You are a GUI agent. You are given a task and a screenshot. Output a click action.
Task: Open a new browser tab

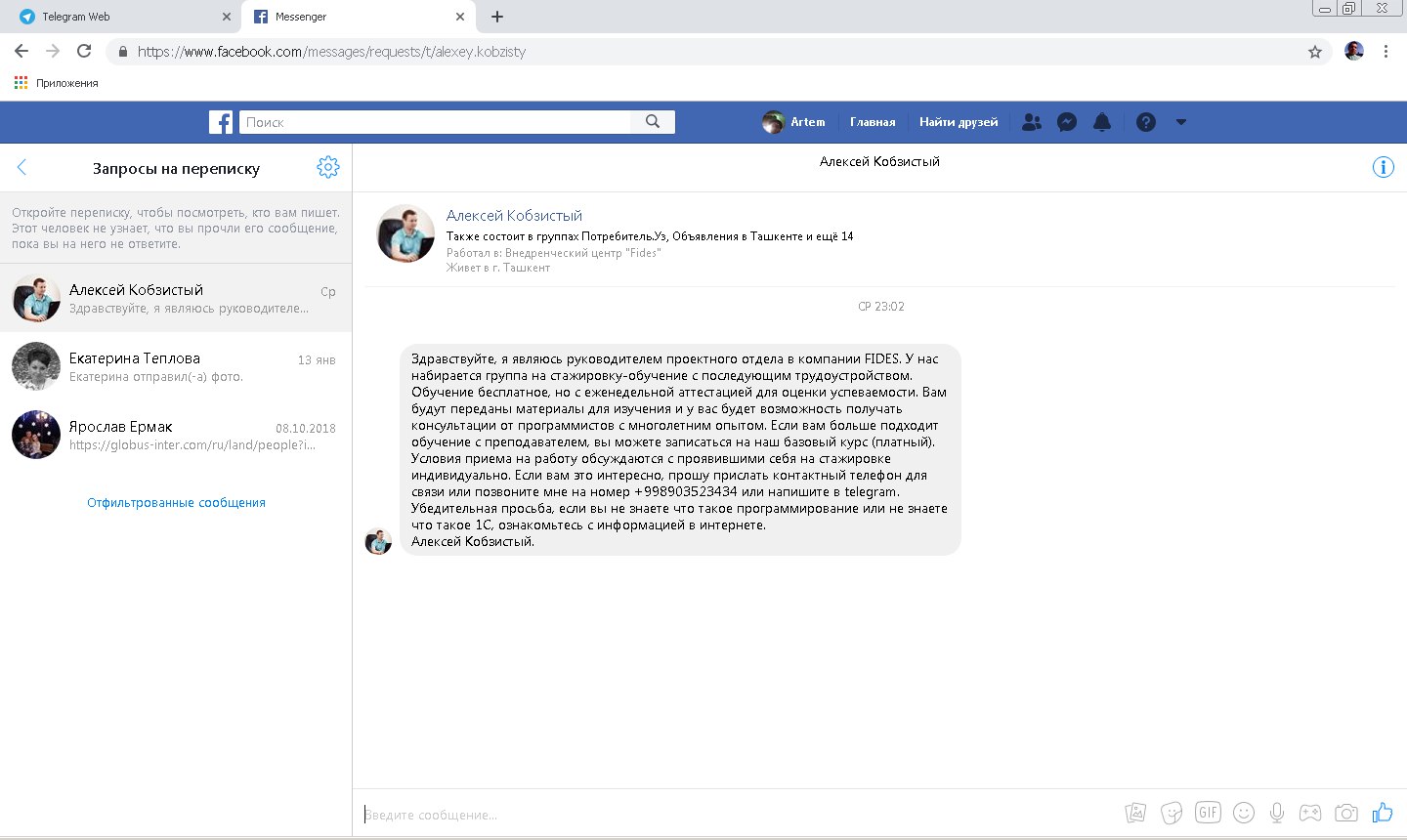(497, 17)
